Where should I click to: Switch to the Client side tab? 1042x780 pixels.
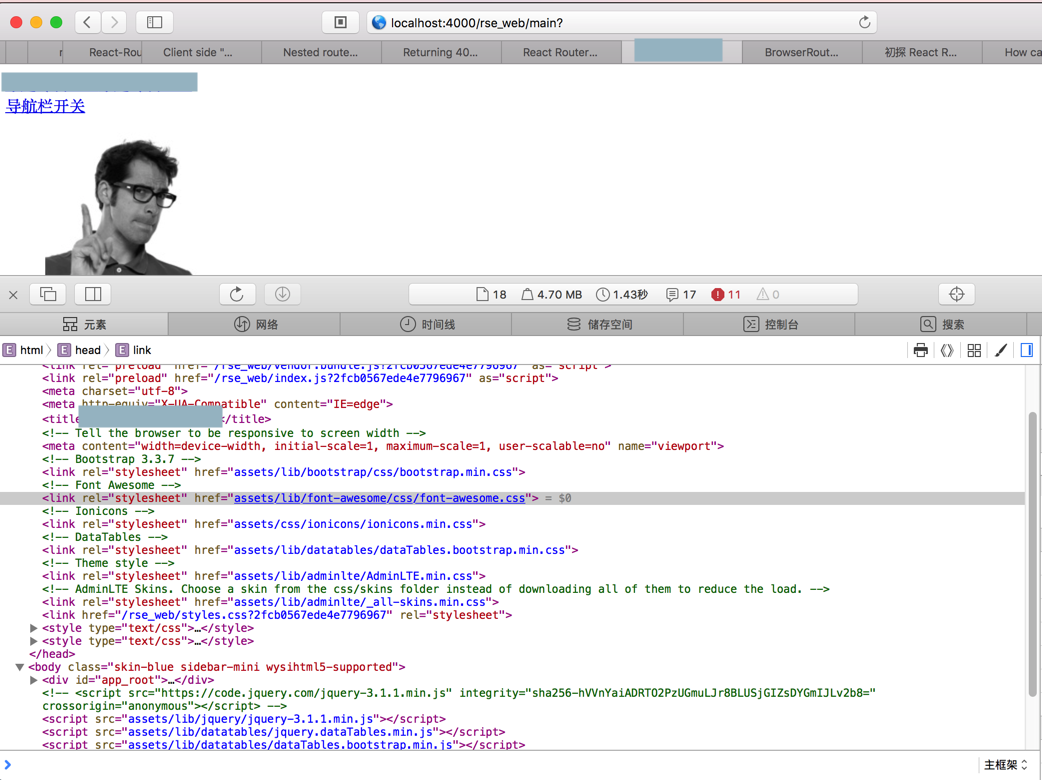[x=201, y=52]
